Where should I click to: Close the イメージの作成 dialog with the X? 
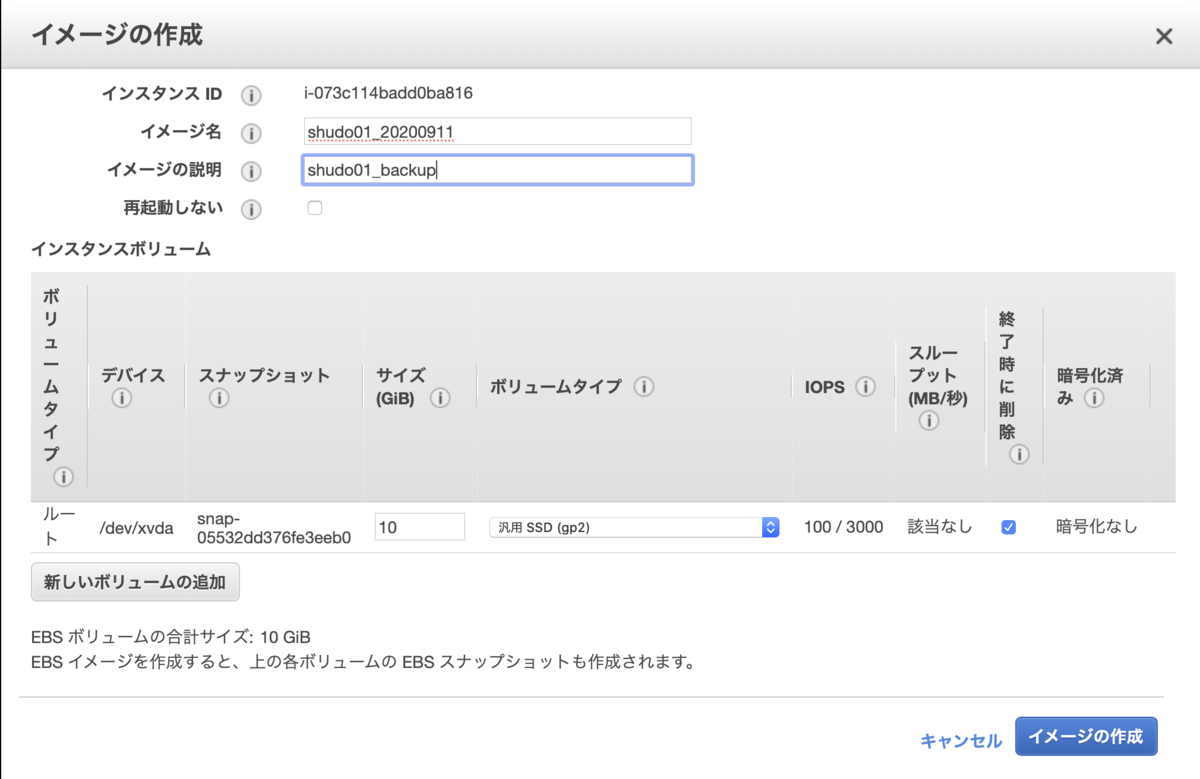tap(1163, 35)
